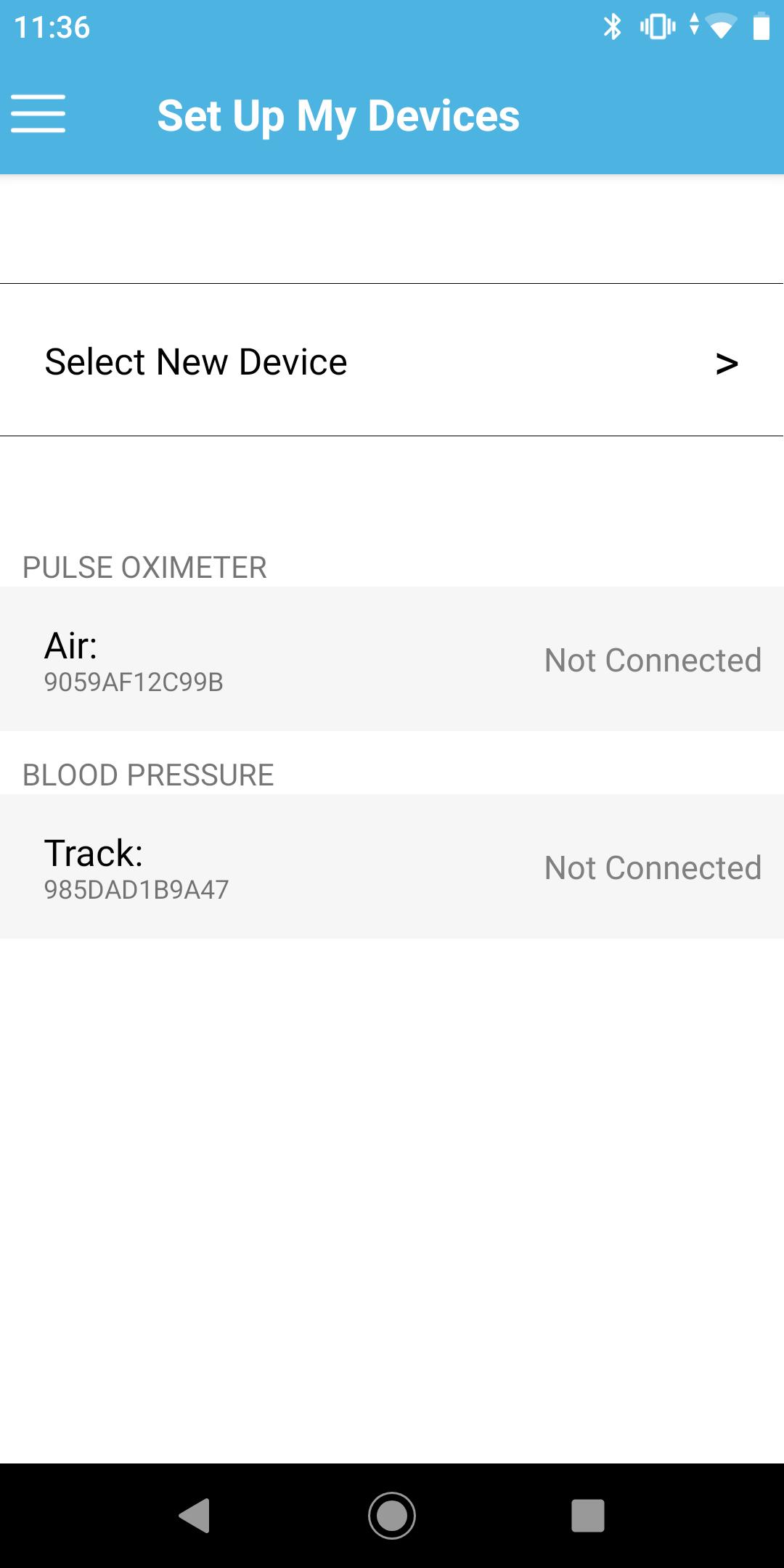Tap Not Connected status for Track
The image size is (784, 1568).
(653, 867)
